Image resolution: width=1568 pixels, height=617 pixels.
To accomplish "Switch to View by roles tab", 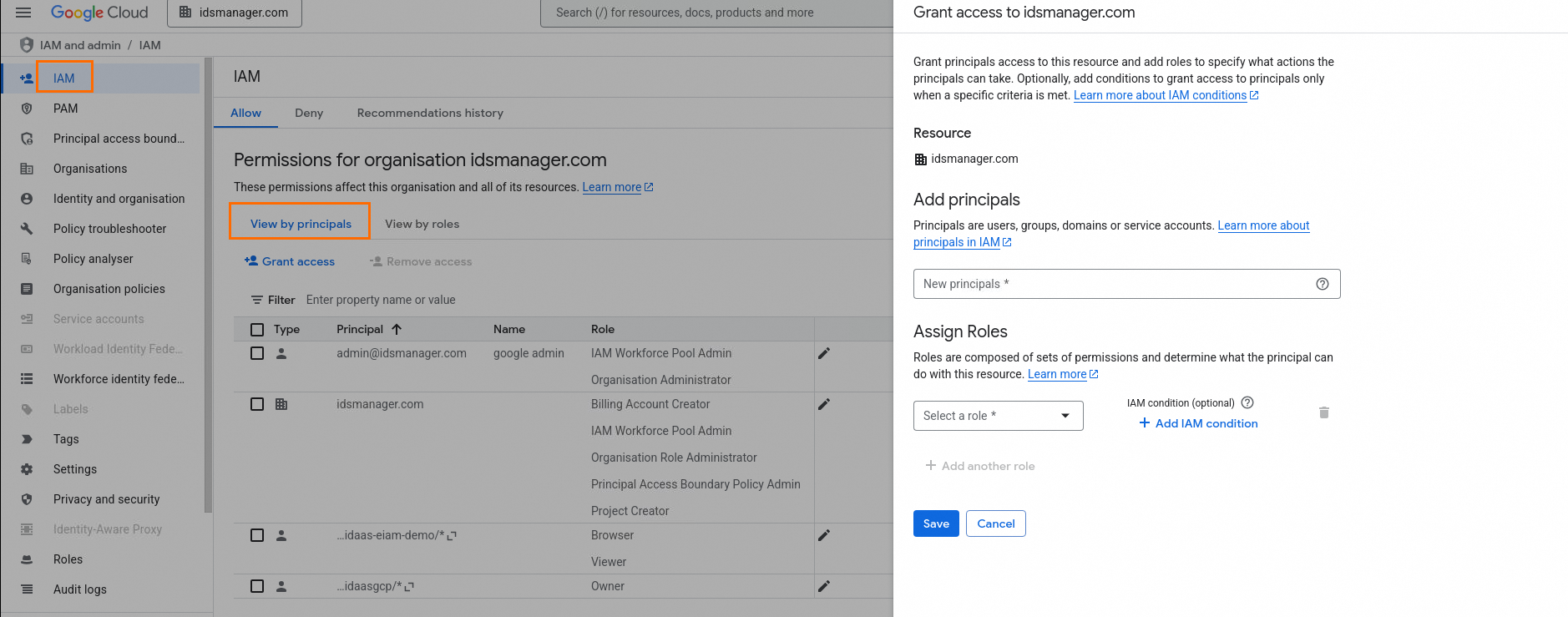I will point(422,224).
